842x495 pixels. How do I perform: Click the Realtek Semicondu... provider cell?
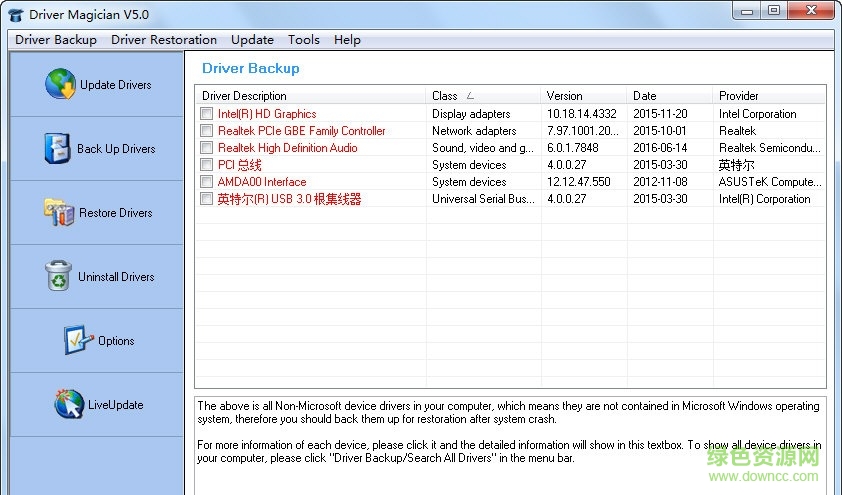(x=770, y=148)
